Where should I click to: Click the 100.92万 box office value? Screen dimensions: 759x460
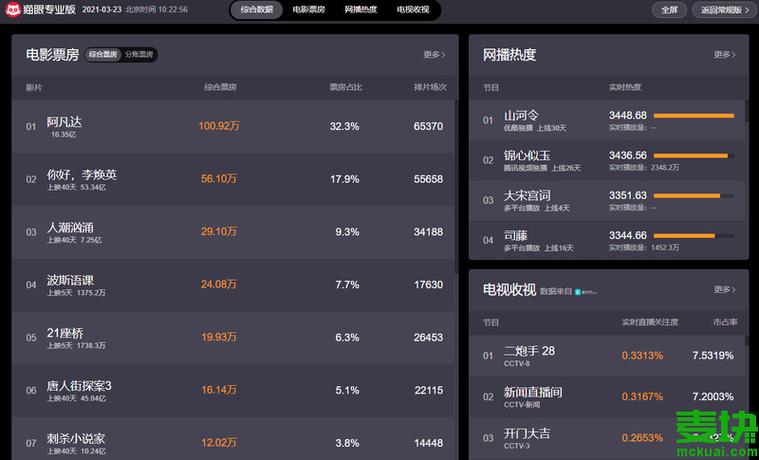click(219, 126)
